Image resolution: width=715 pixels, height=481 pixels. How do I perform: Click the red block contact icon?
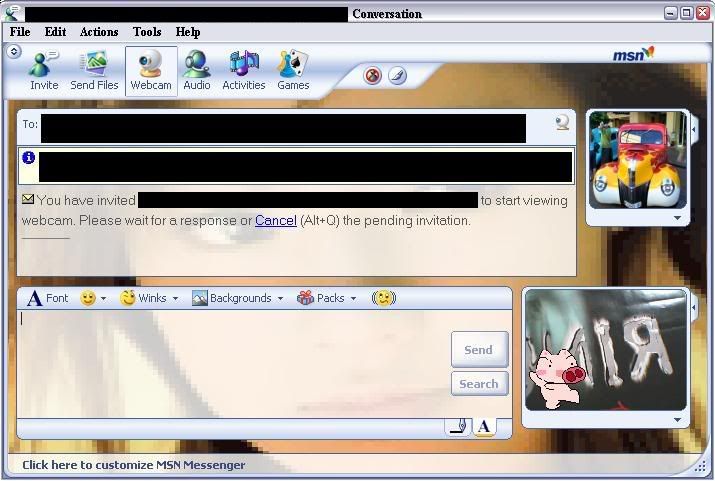click(x=373, y=75)
